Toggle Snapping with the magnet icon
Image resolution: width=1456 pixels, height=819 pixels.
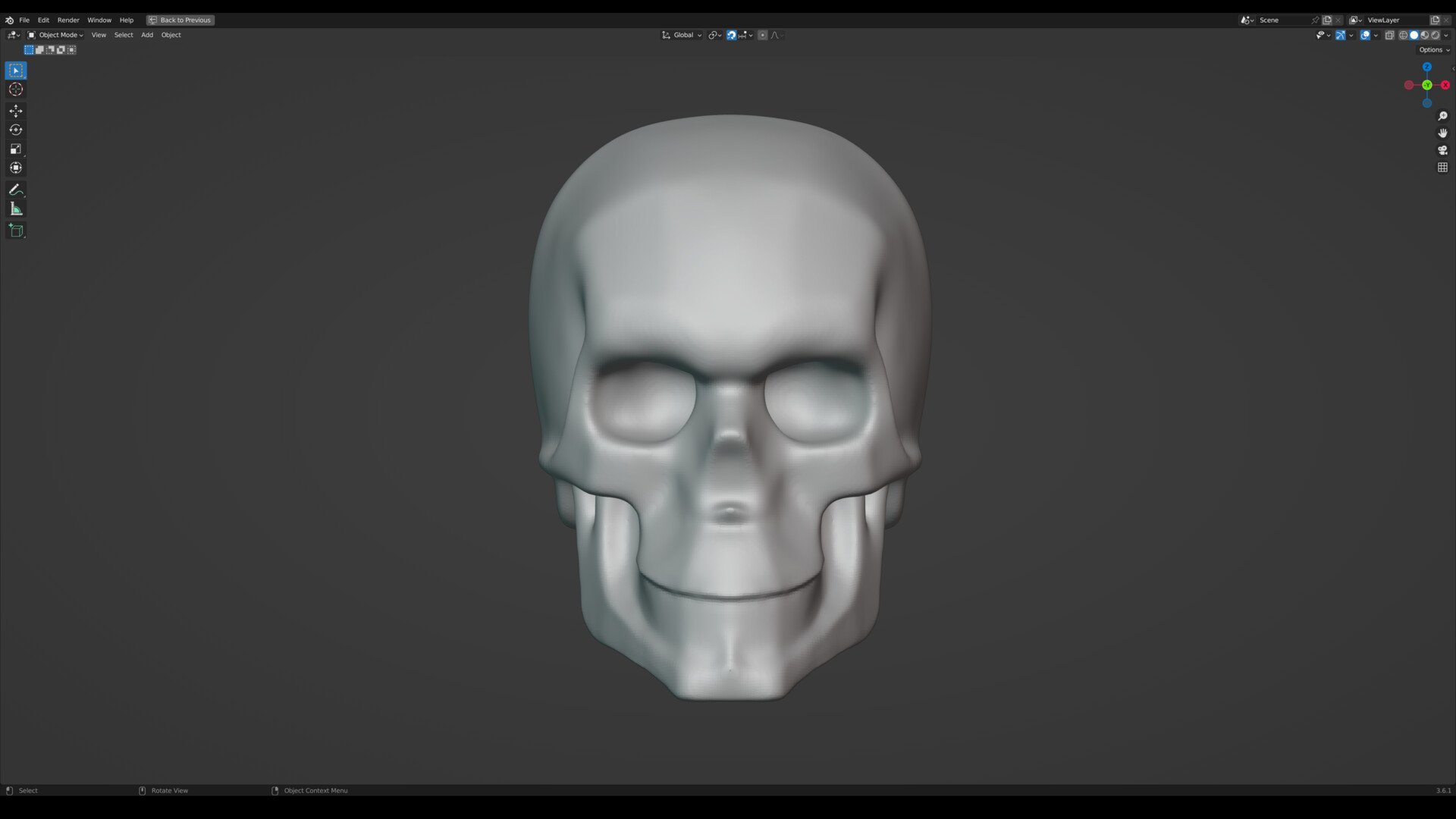tap(731, 35)
